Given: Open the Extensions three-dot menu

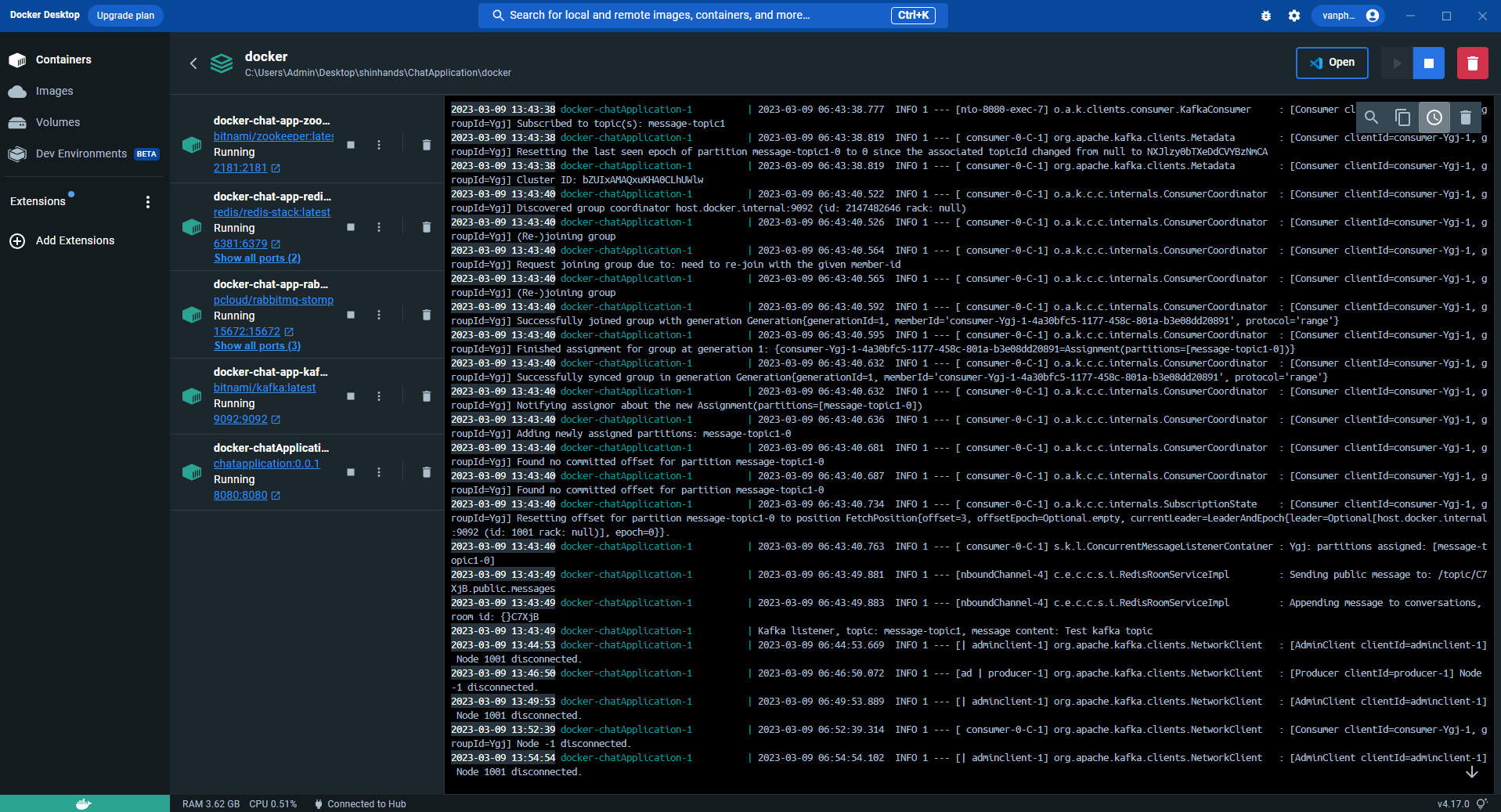Looking at the screenshot, I should 148,202.
